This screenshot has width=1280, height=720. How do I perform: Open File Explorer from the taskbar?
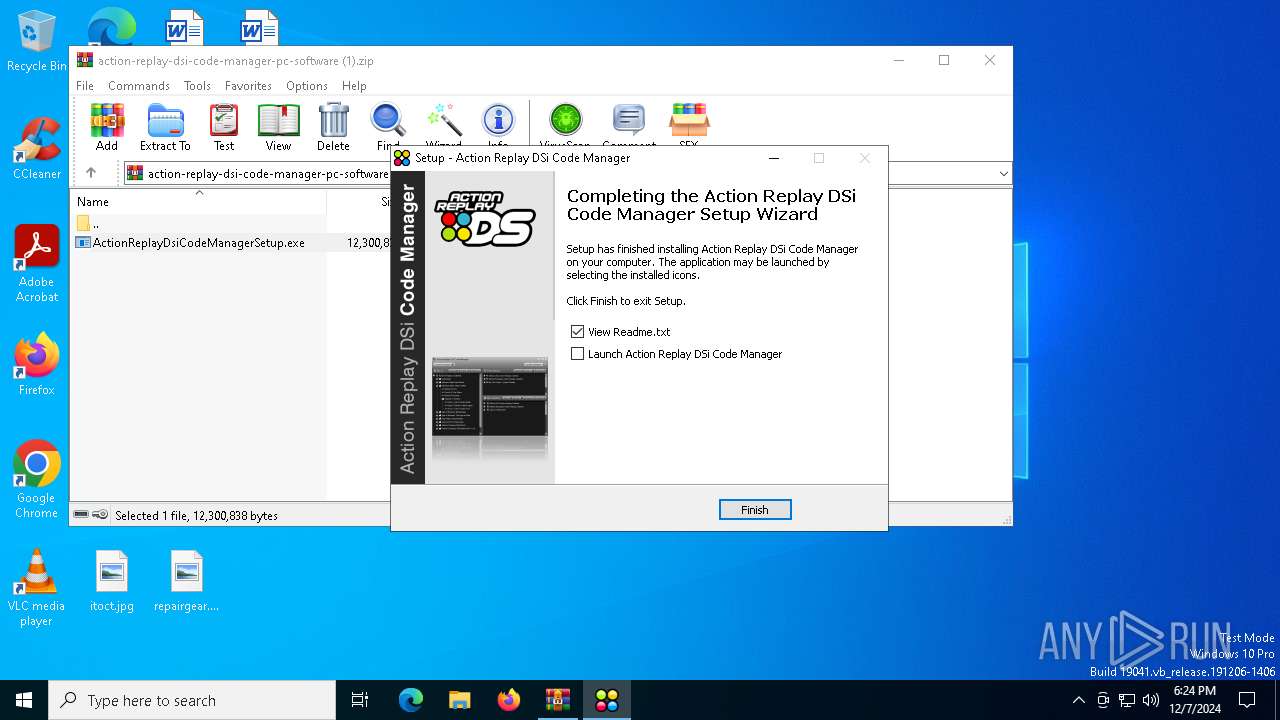click(x=460, y=700)
